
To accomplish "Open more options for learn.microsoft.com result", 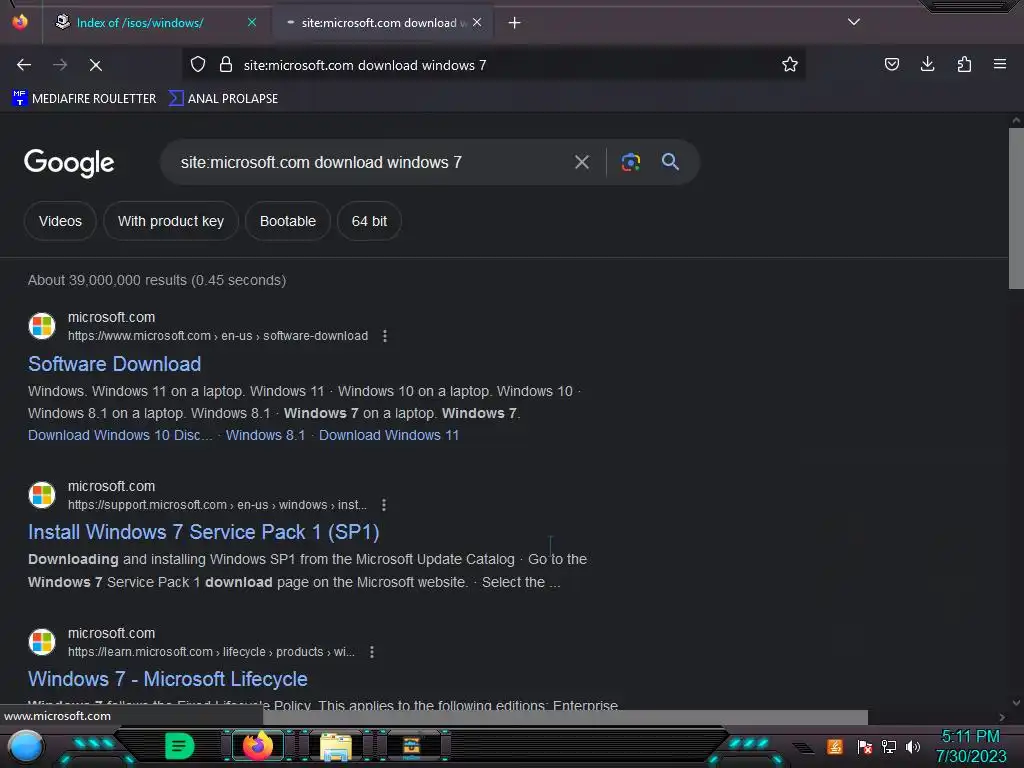I will tap(372, 652).
